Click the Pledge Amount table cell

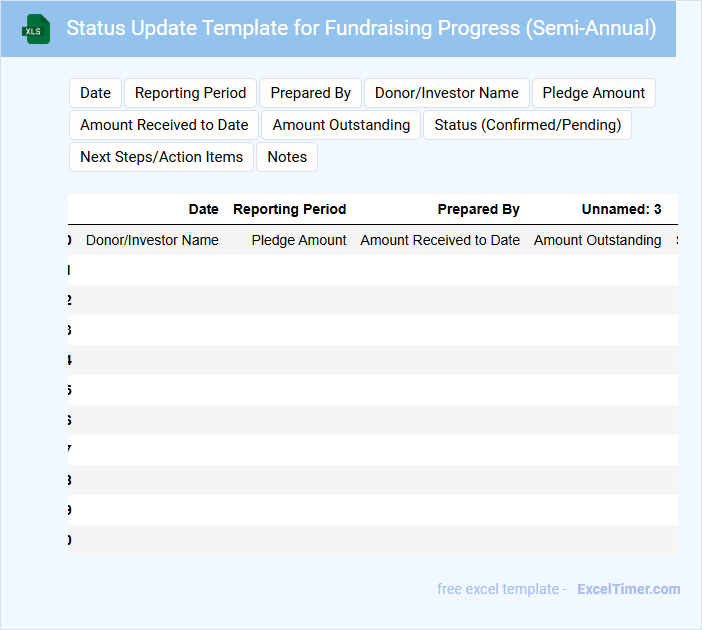tap(299, 240)
